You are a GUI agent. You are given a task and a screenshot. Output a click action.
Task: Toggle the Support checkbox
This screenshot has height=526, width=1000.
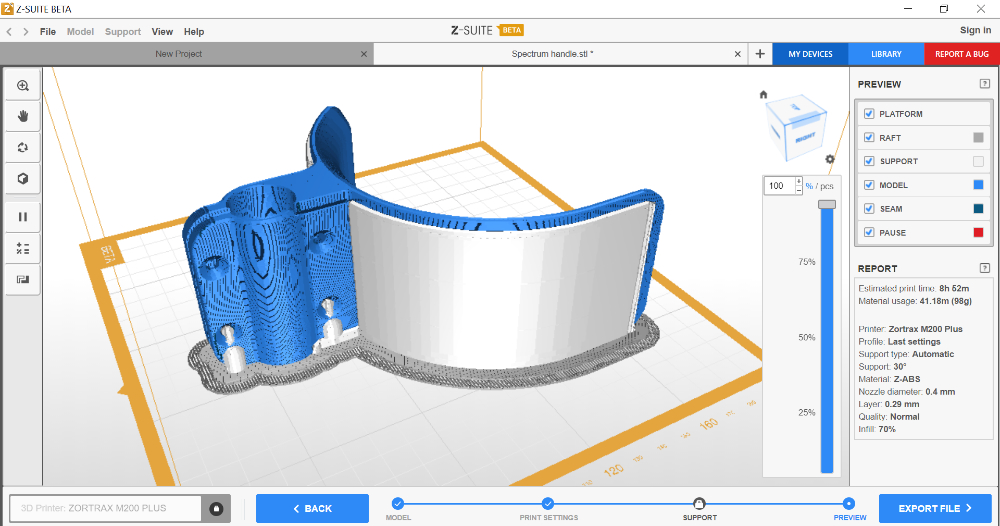point(869,161)
